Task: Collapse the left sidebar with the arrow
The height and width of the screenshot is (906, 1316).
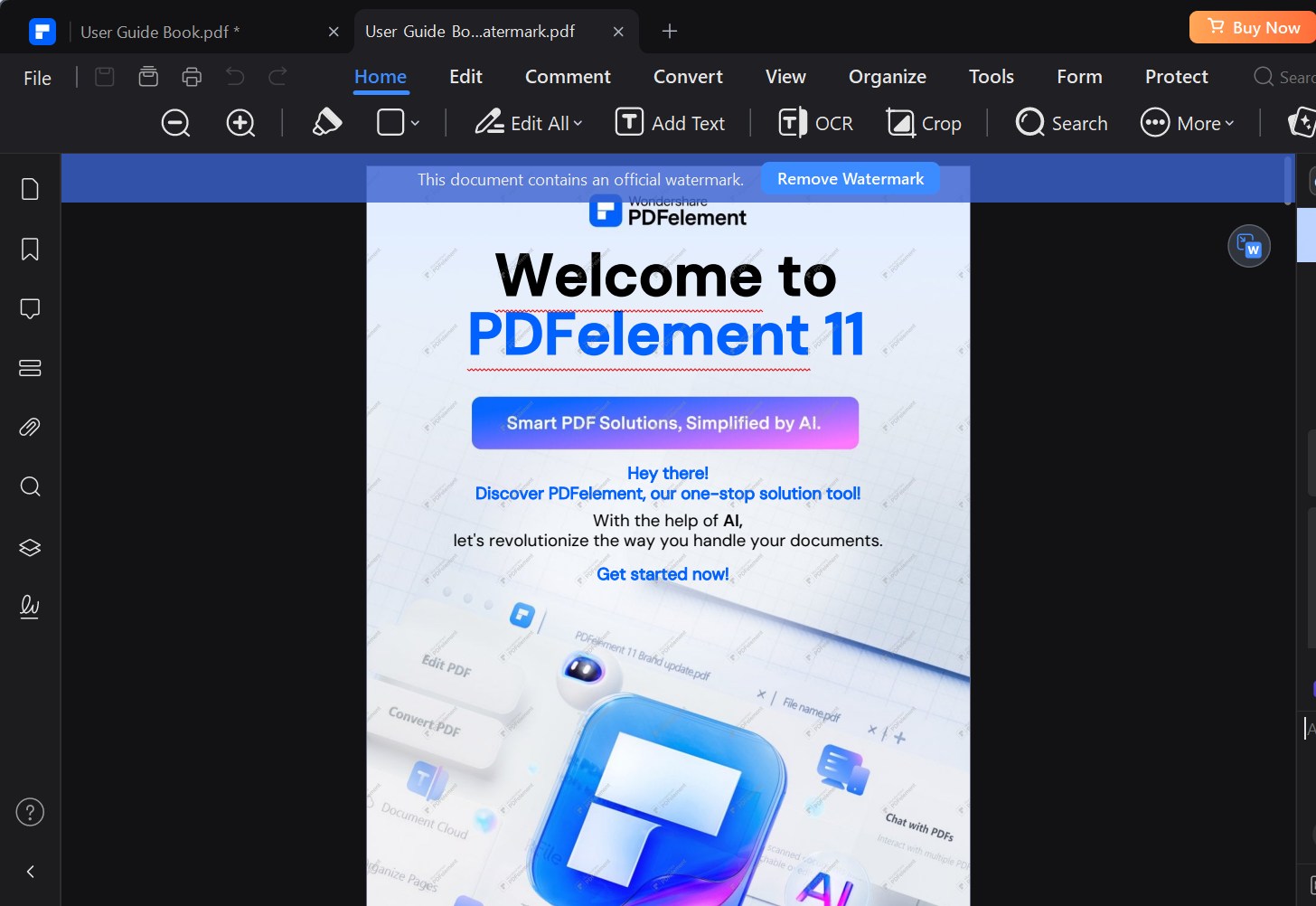Action: pos(30,872)
